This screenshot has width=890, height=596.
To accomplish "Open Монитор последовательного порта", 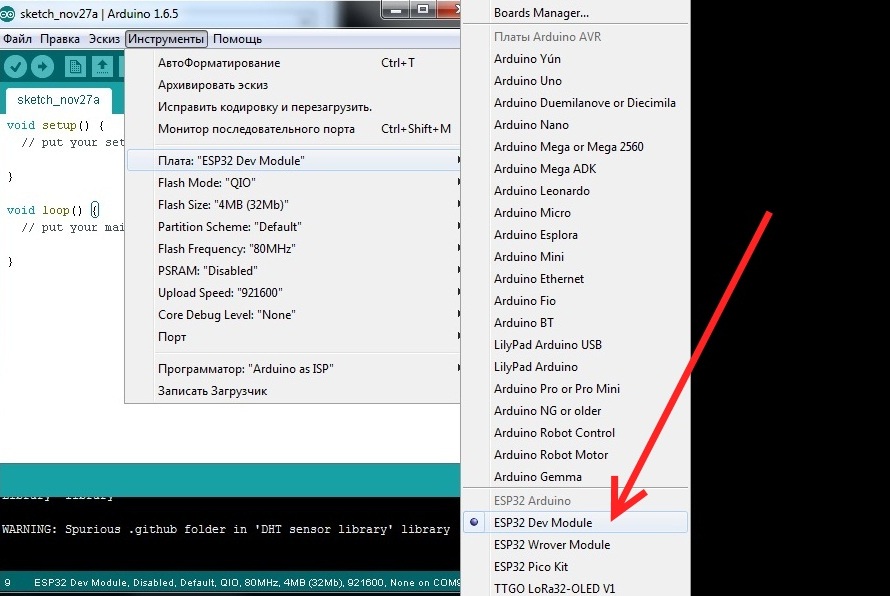I will pyautogui.click(x=293, y=129).
